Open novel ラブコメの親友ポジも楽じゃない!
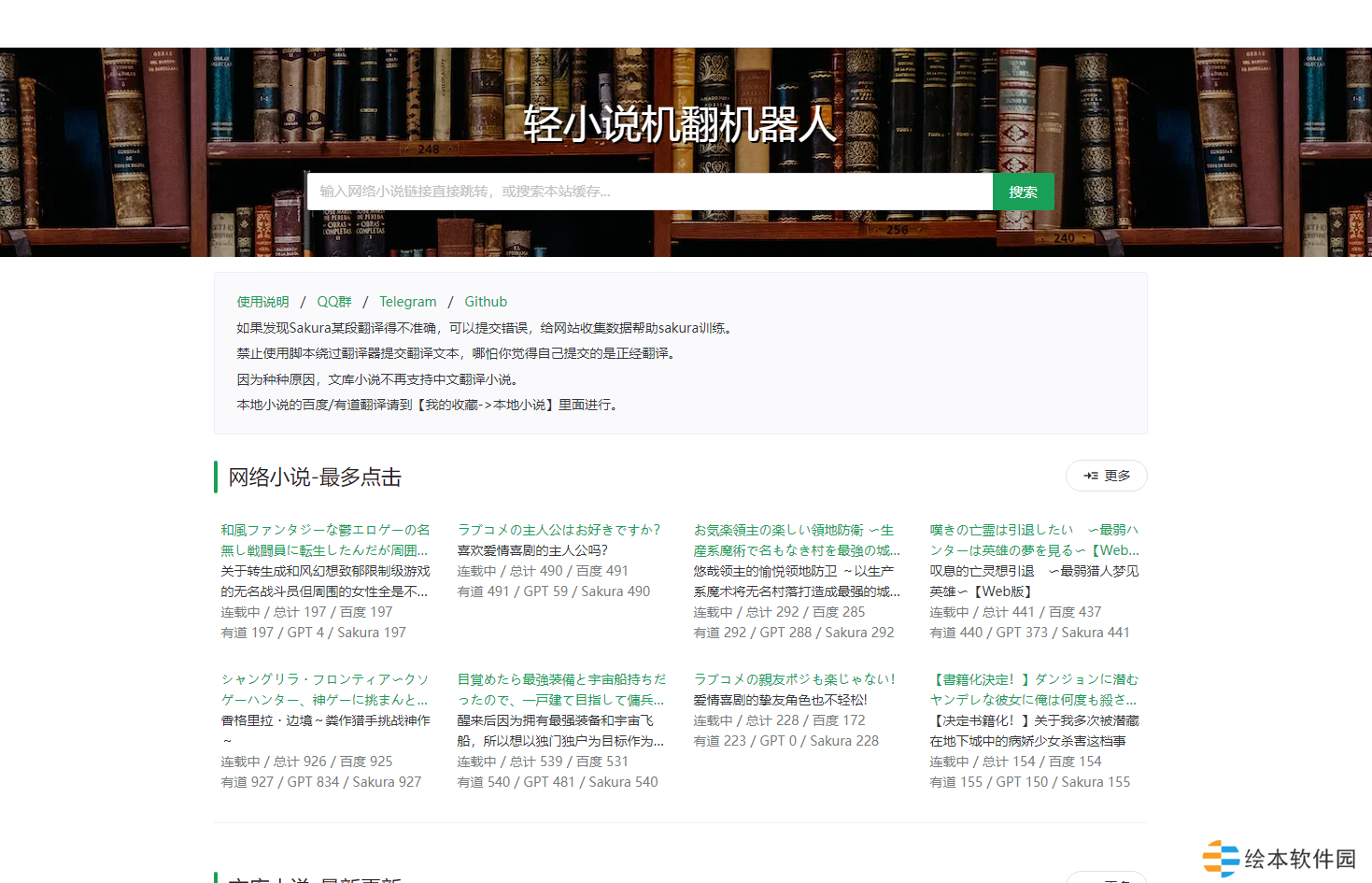This screenshot has width=1372, height=883. (794, 679)
